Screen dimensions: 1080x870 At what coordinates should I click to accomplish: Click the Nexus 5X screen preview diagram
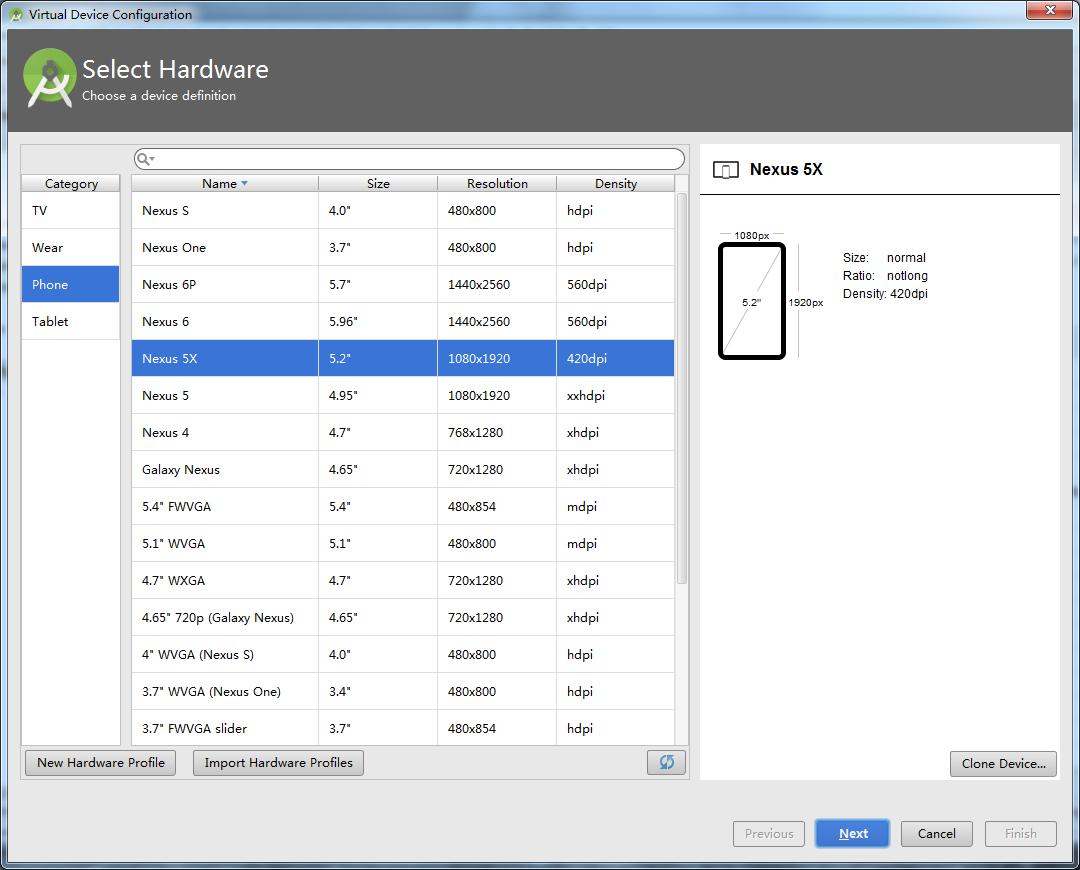tap(751, 301)
